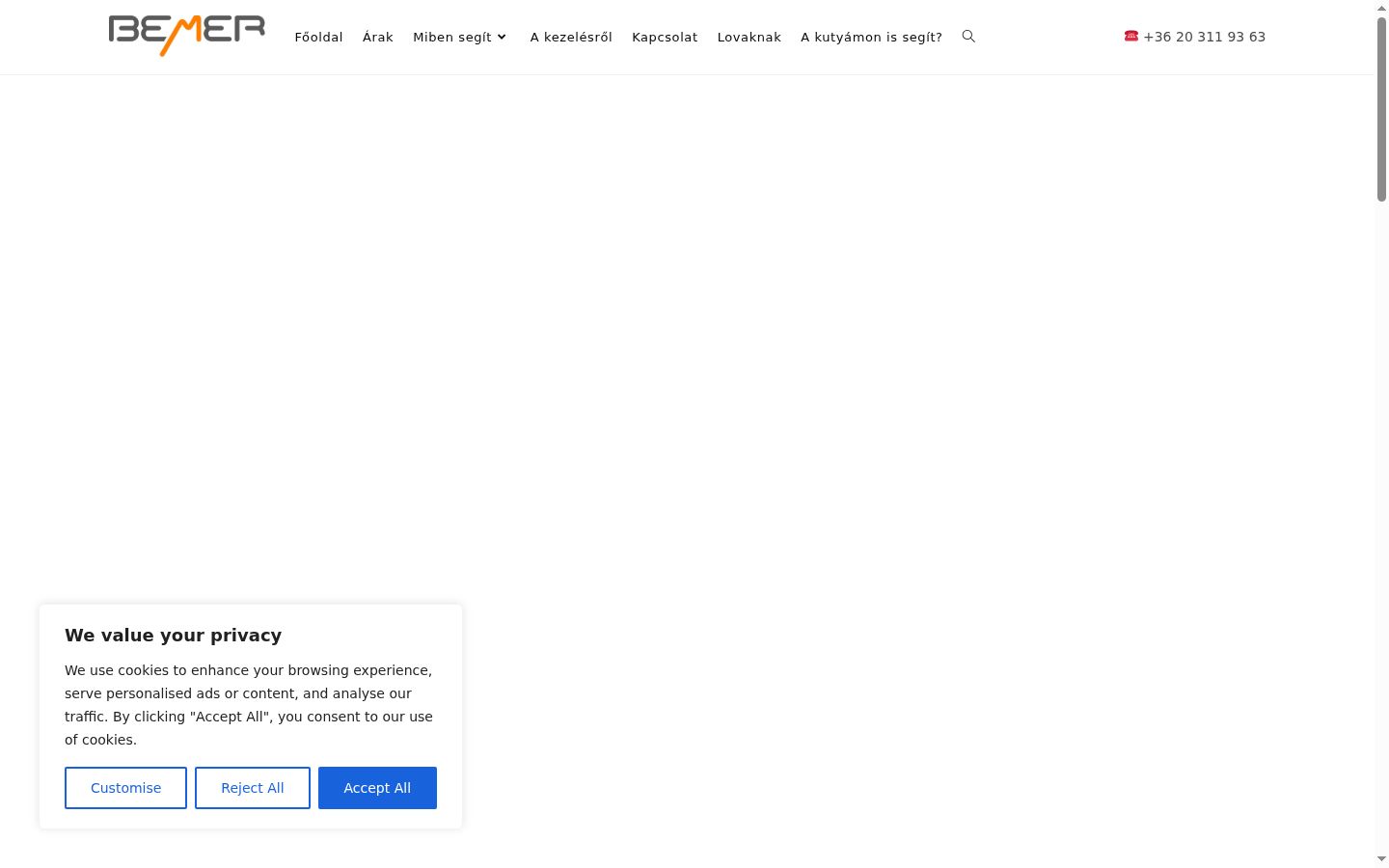Click the vertical scrollbar thumb
The width and height of the screenshot is (1389, 868).
coord(1381,109)
